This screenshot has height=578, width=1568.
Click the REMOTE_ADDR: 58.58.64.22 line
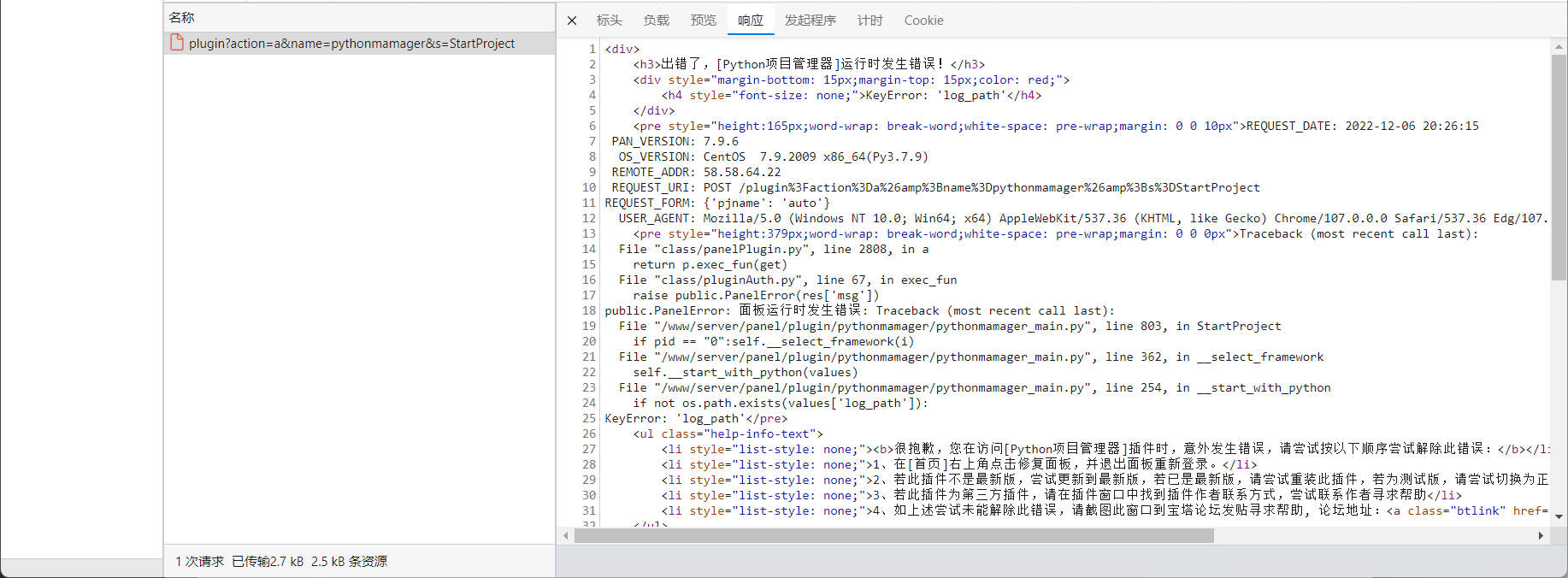coord(697,172)
